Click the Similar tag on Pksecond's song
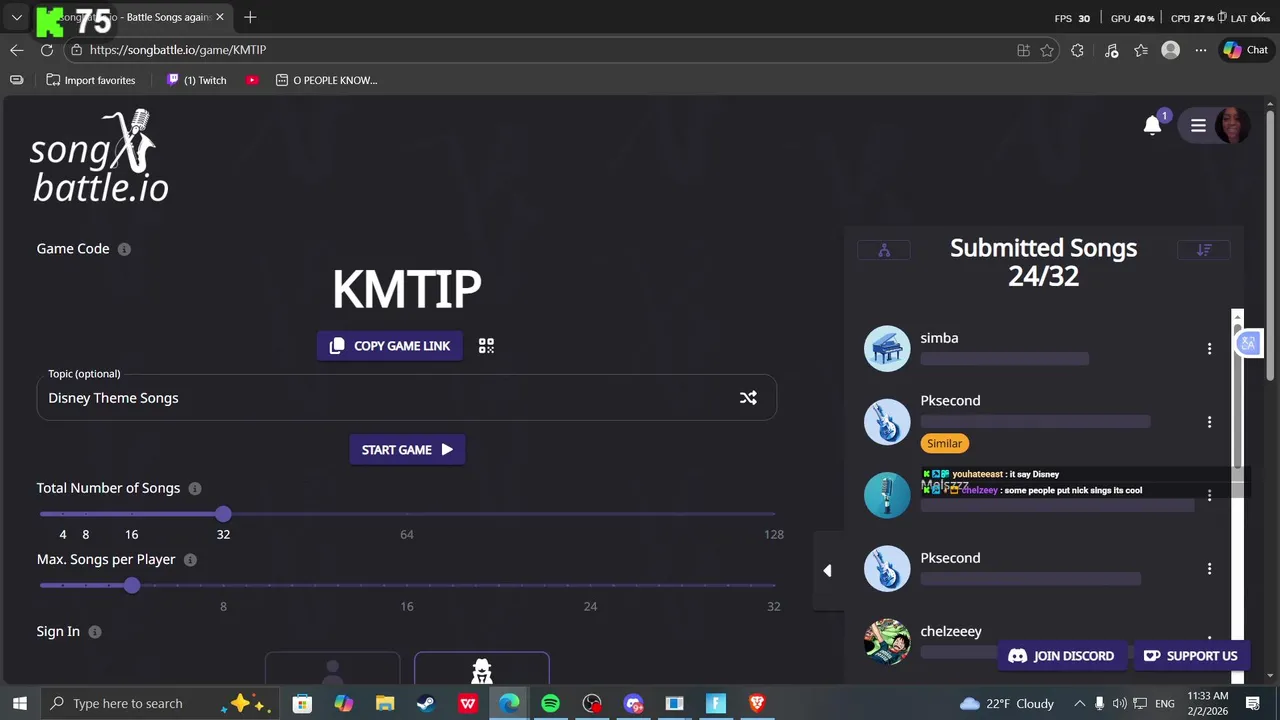Screen dimensions: 1280x720 [x=944, y=443]
